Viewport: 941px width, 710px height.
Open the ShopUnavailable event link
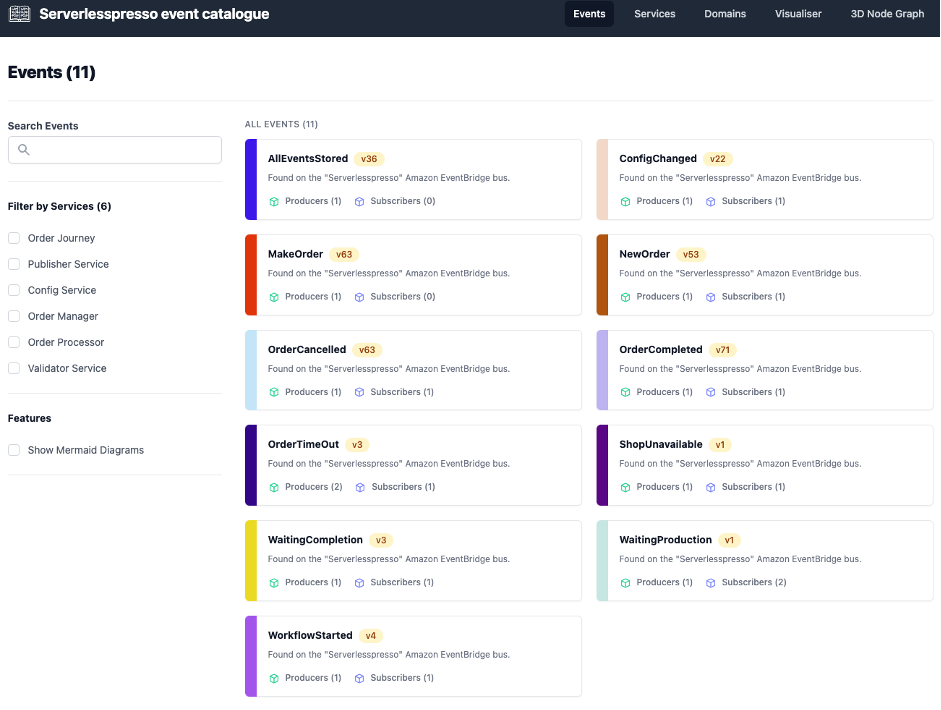click(x=660, y=444)
